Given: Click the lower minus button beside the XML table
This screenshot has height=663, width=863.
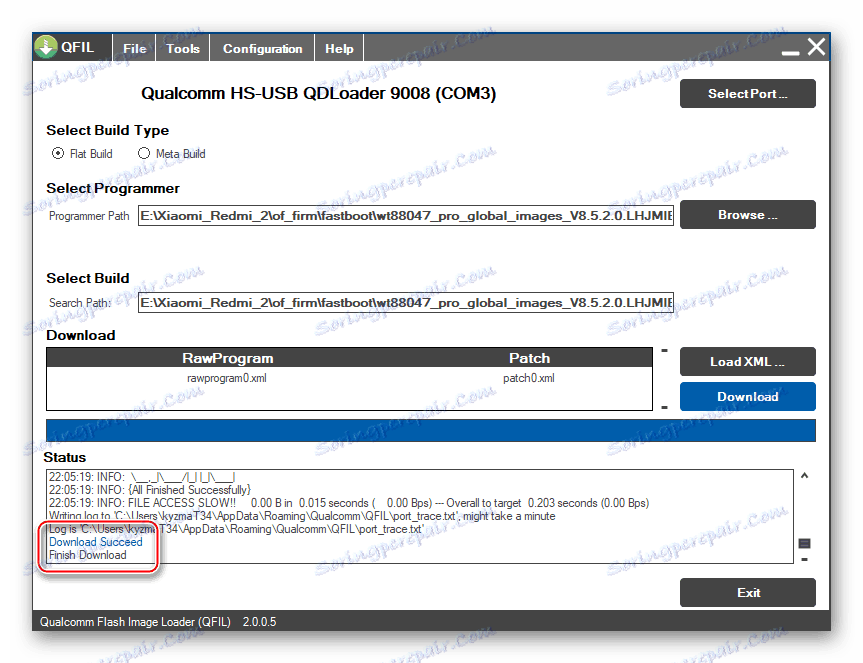Looking at the screenshot, I should coord(664,408).
